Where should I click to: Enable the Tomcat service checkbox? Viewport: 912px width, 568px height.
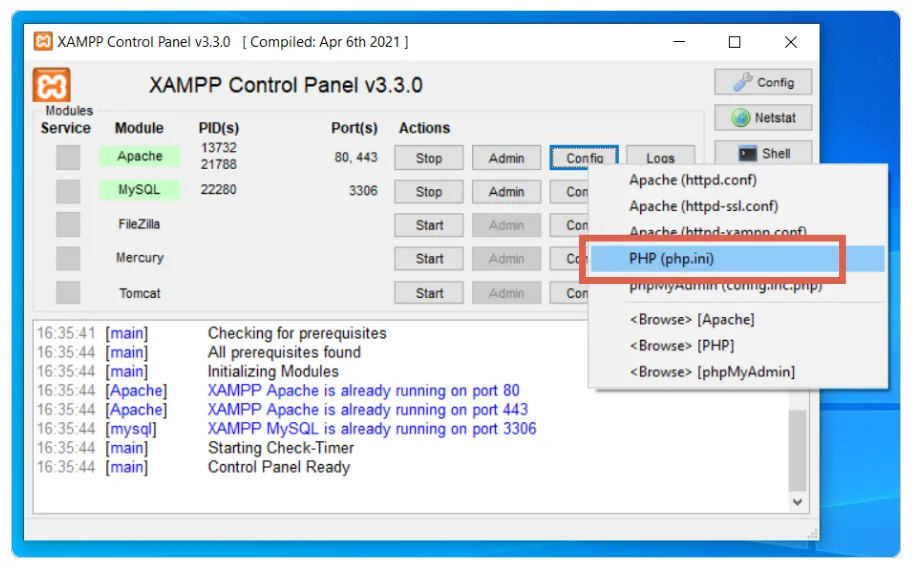pos(68,293)
